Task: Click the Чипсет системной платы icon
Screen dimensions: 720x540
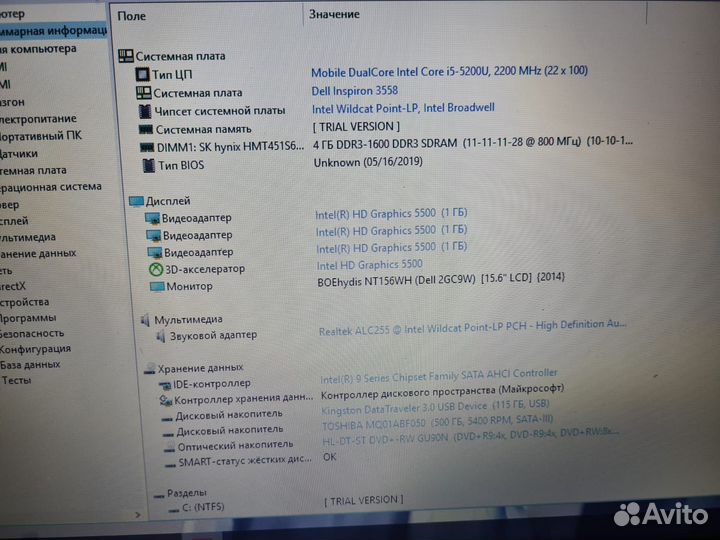Action: [145, 111]
